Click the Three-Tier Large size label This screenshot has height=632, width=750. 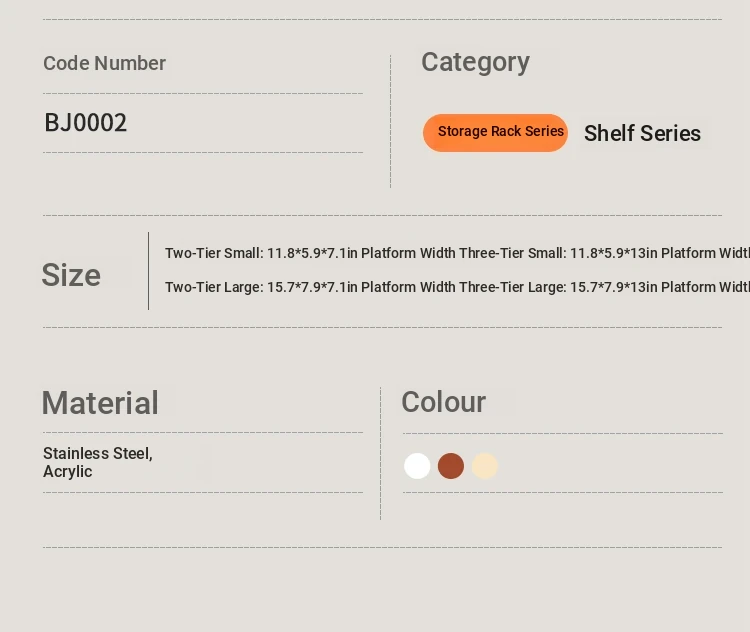click(x=511, y=288)
